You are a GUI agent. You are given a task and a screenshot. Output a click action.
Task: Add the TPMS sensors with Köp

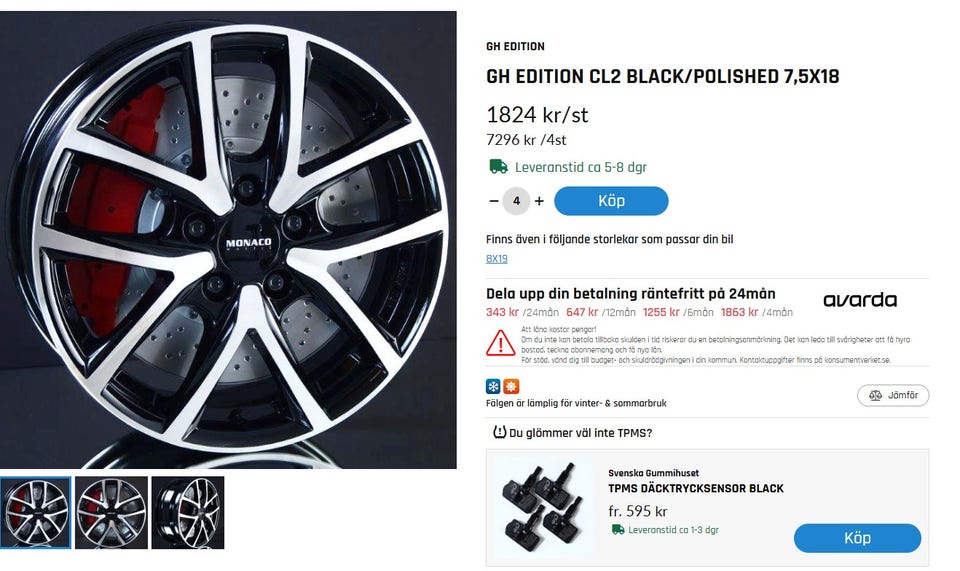pos(857,538)
